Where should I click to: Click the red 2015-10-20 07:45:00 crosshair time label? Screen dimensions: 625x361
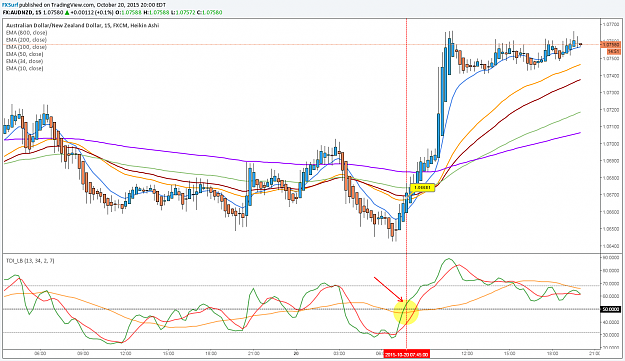pos(406,354)
